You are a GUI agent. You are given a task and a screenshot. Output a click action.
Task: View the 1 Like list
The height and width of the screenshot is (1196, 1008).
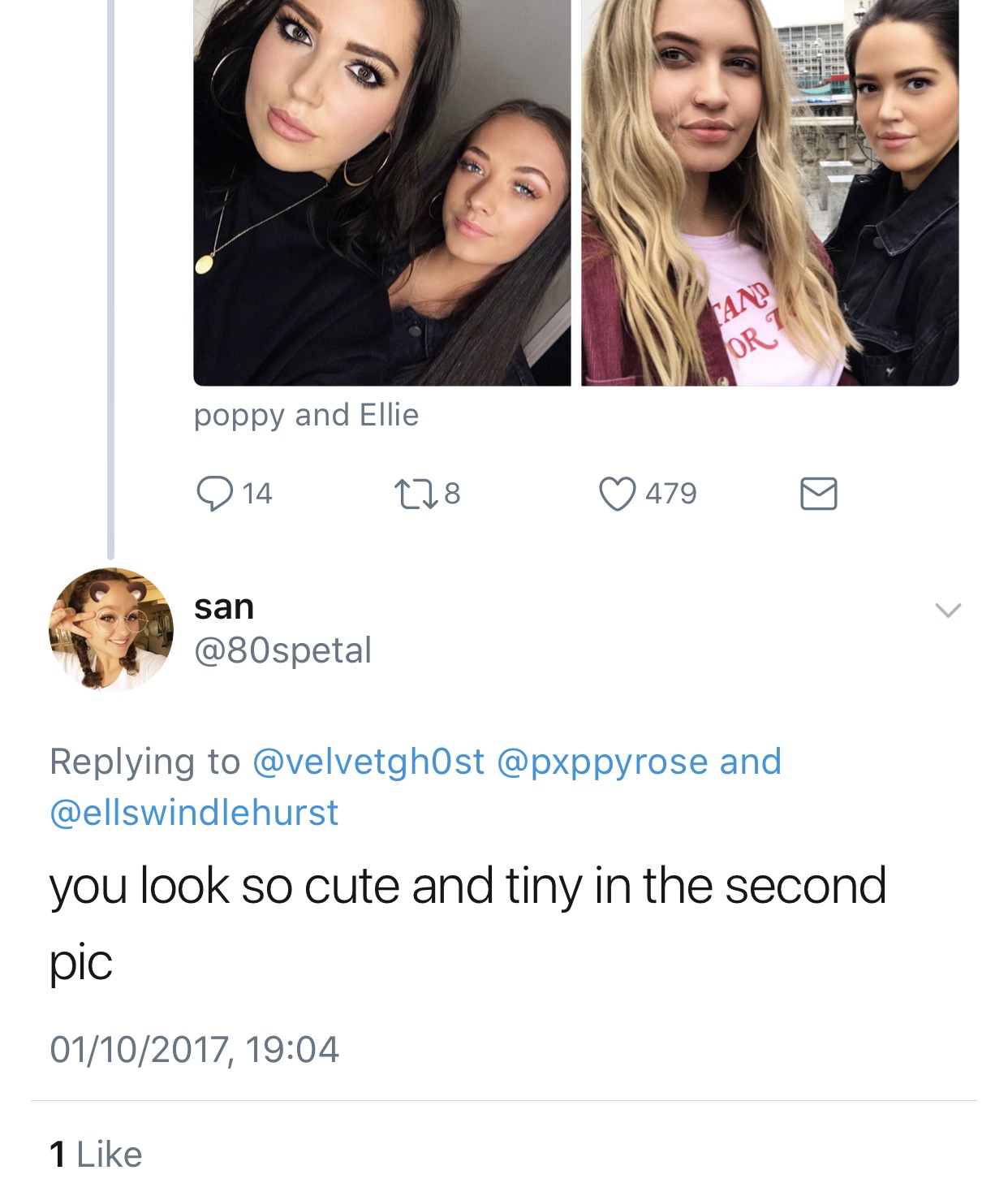point(96,1155)
